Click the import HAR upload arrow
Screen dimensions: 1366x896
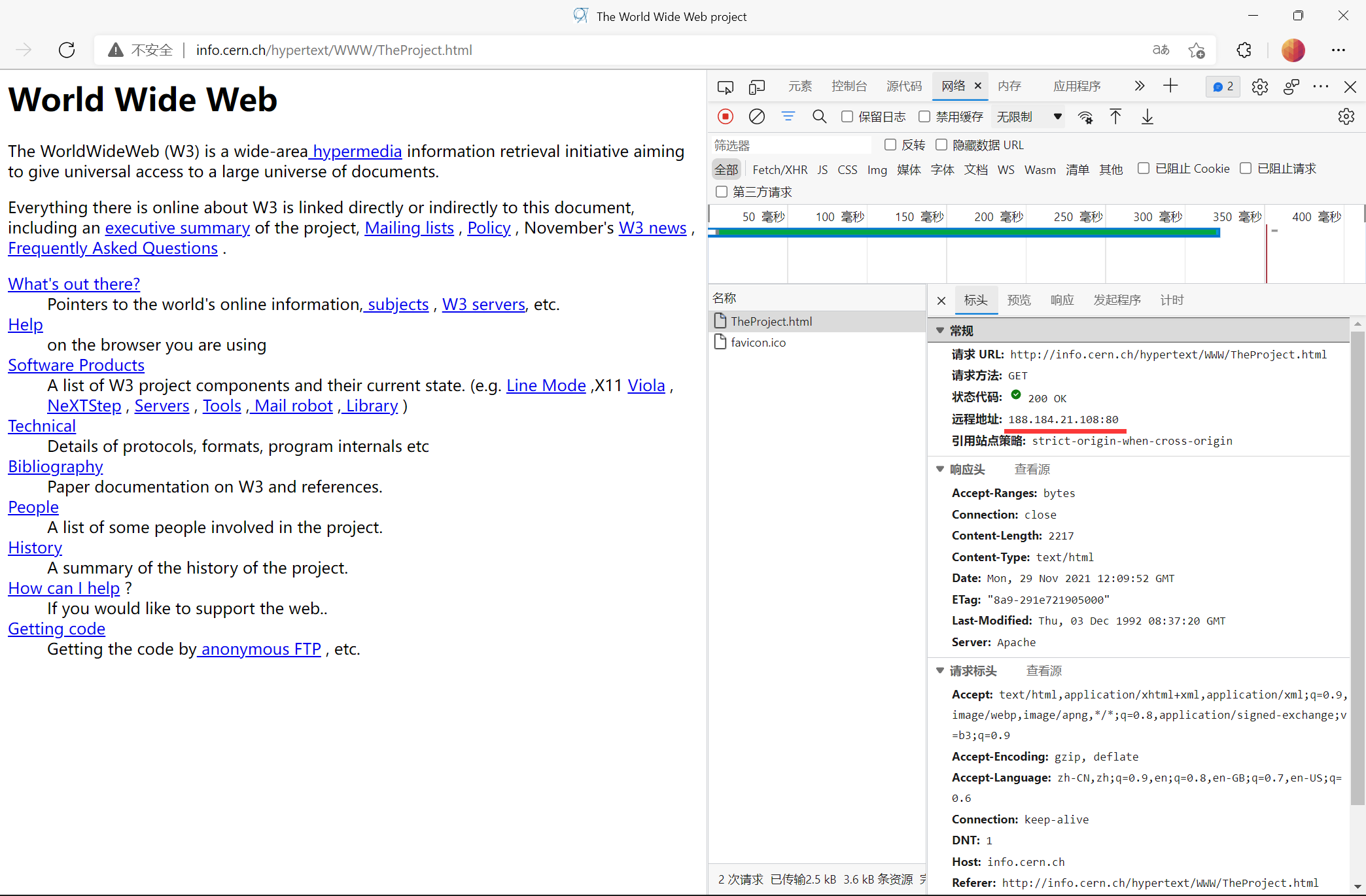pyautogui.click(x=1115, y=116)
